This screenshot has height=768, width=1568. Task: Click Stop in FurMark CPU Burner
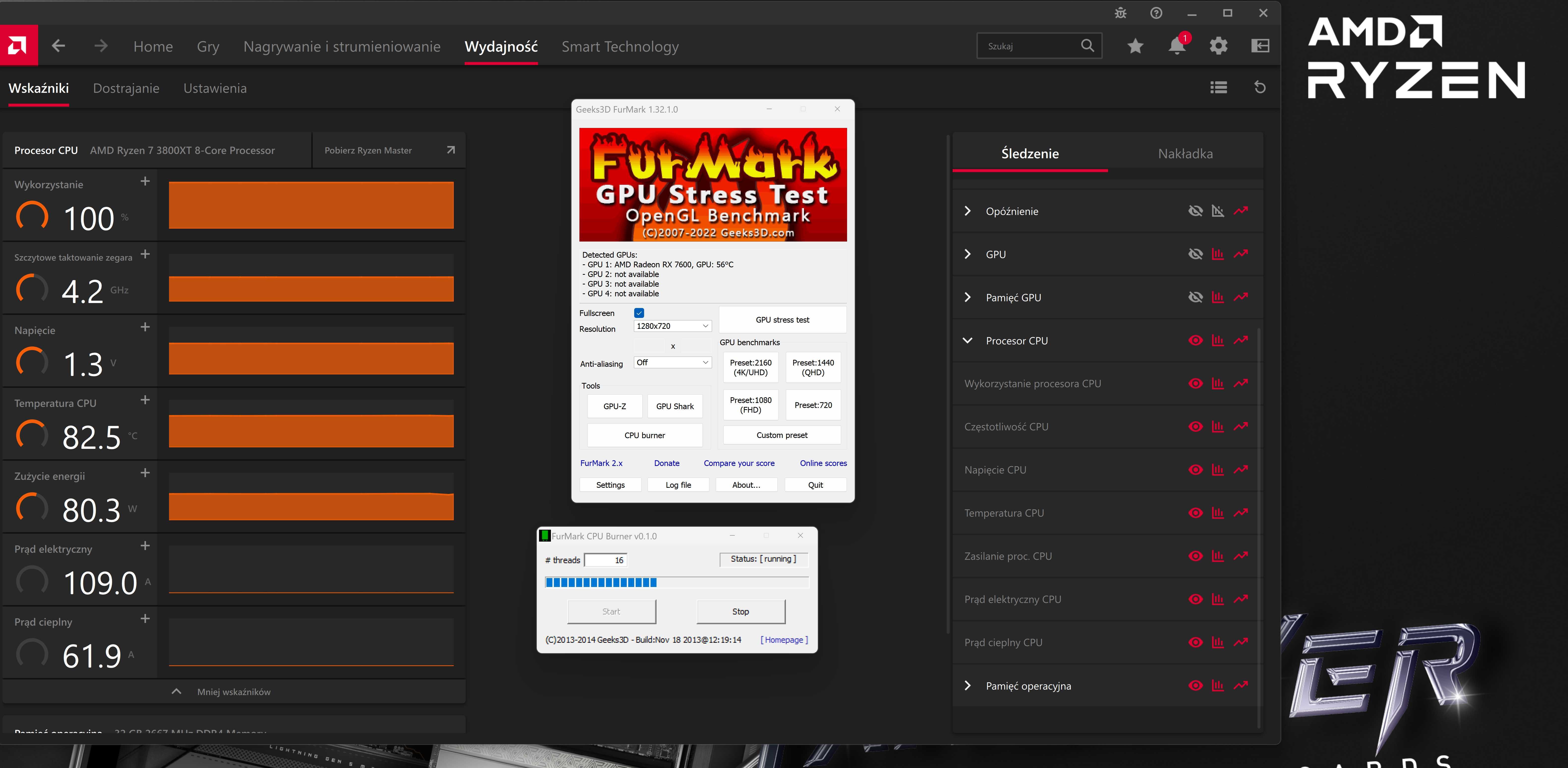741,612
